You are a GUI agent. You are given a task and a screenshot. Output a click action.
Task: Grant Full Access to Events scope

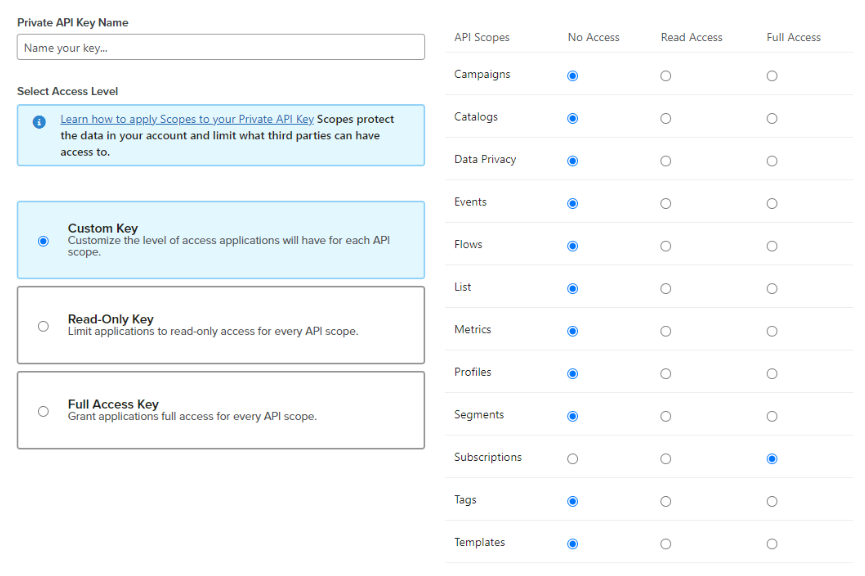pos(772,204)
